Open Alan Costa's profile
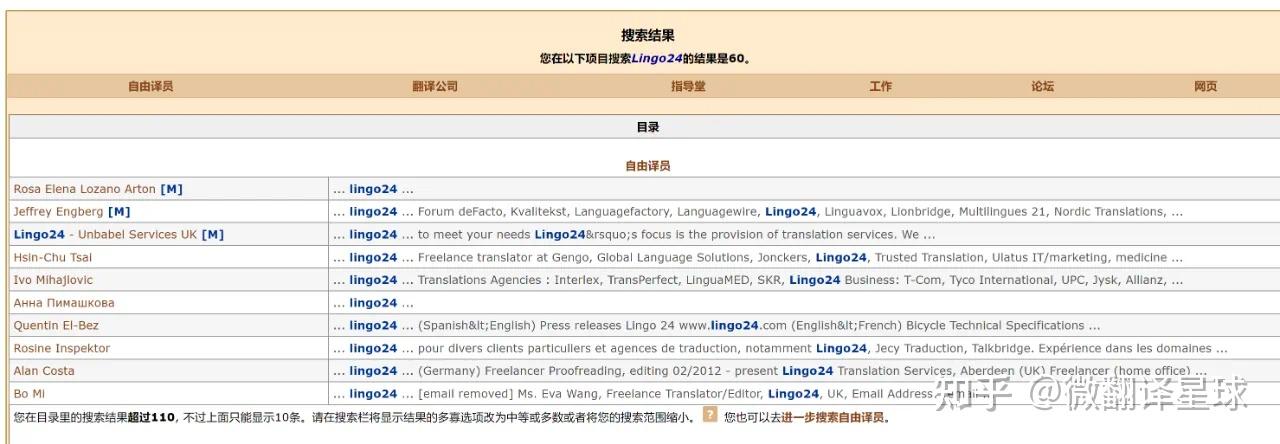 pyautogui.click(x=44, y=371)
